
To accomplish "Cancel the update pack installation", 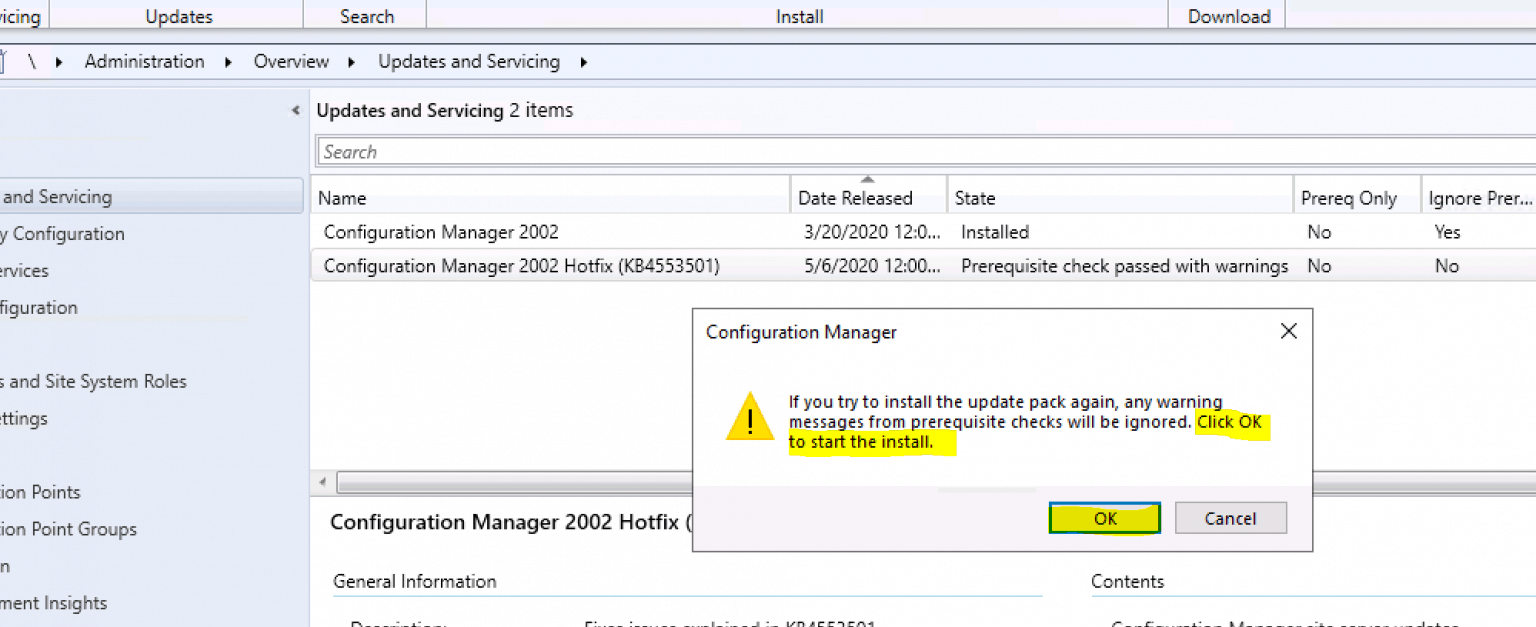I will click(1230, 518).
